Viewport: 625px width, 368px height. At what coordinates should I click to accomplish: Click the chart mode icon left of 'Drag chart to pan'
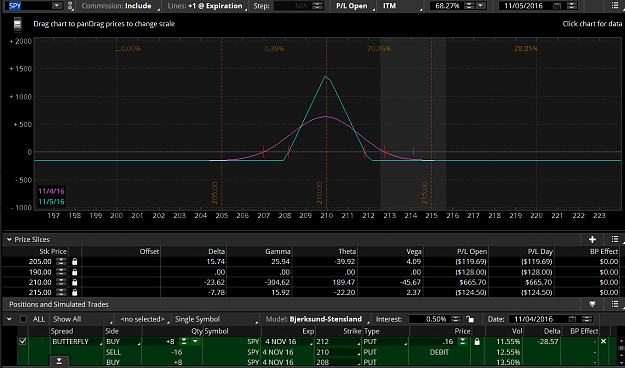[18, 24]
